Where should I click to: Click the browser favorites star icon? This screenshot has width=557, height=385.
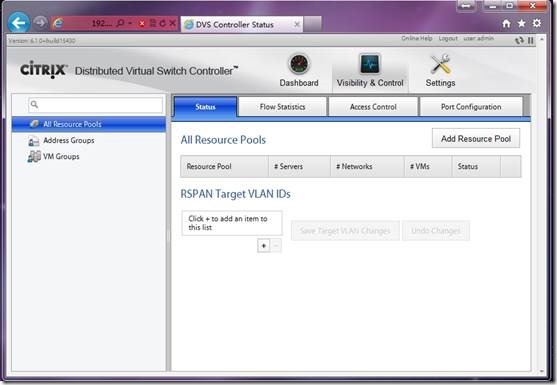tap(521, 23)
